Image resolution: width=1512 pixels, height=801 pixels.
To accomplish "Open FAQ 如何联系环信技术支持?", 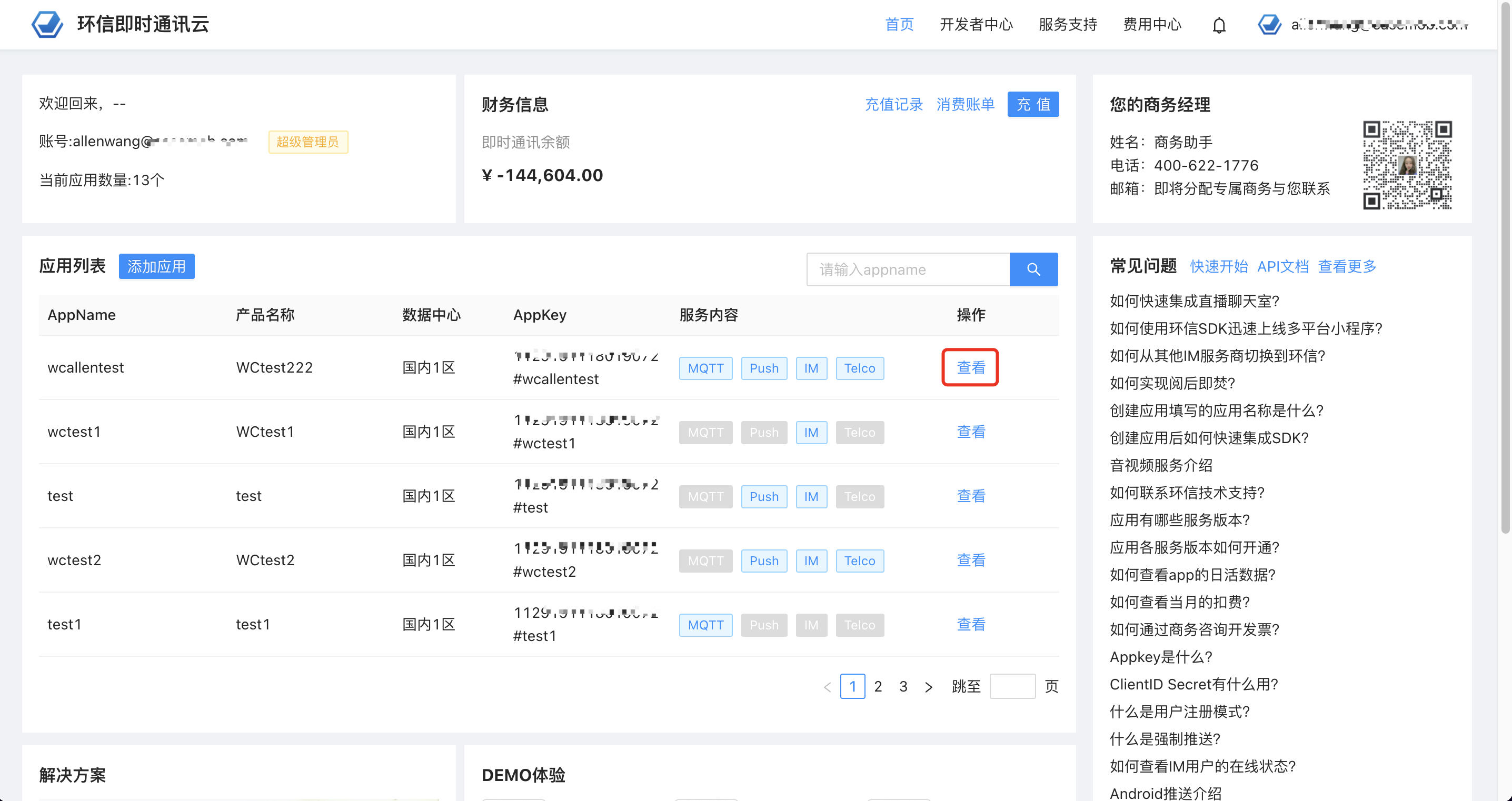I will point(1187,493).
